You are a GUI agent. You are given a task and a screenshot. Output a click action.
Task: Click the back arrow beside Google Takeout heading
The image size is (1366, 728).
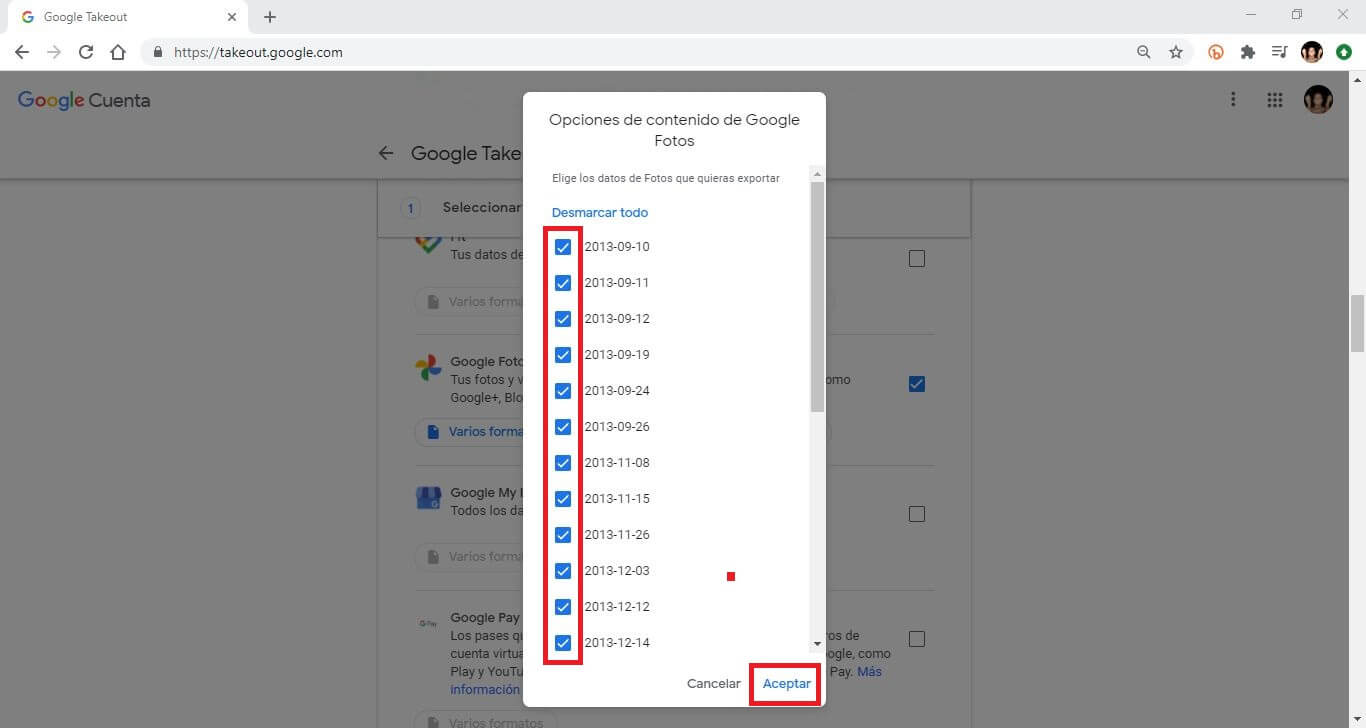pyautogui.click(x=386, y=153)
